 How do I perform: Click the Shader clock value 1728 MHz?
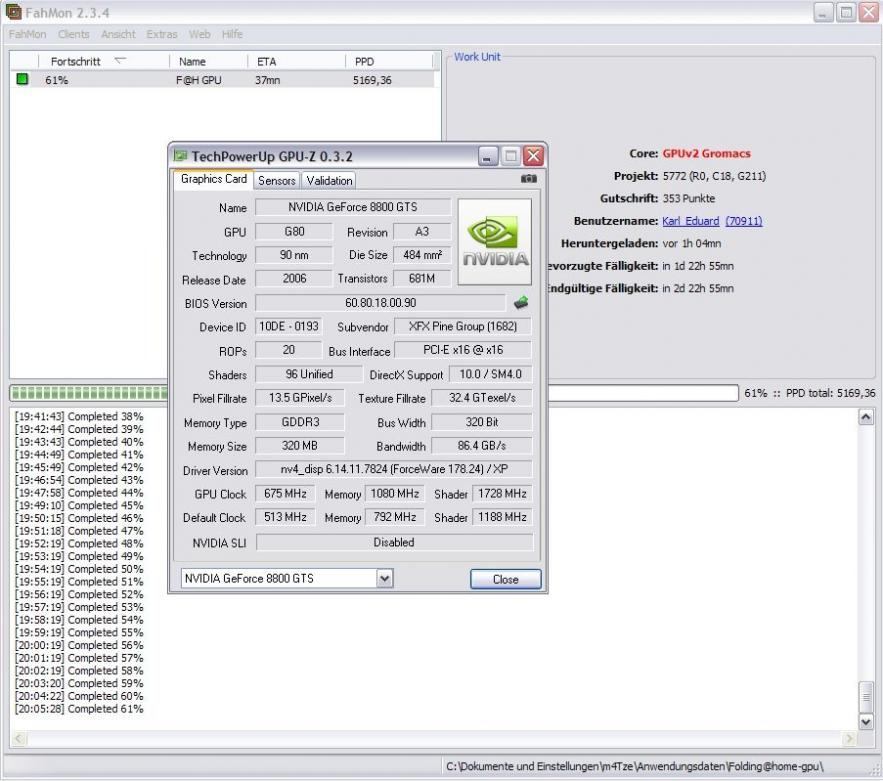502,494
